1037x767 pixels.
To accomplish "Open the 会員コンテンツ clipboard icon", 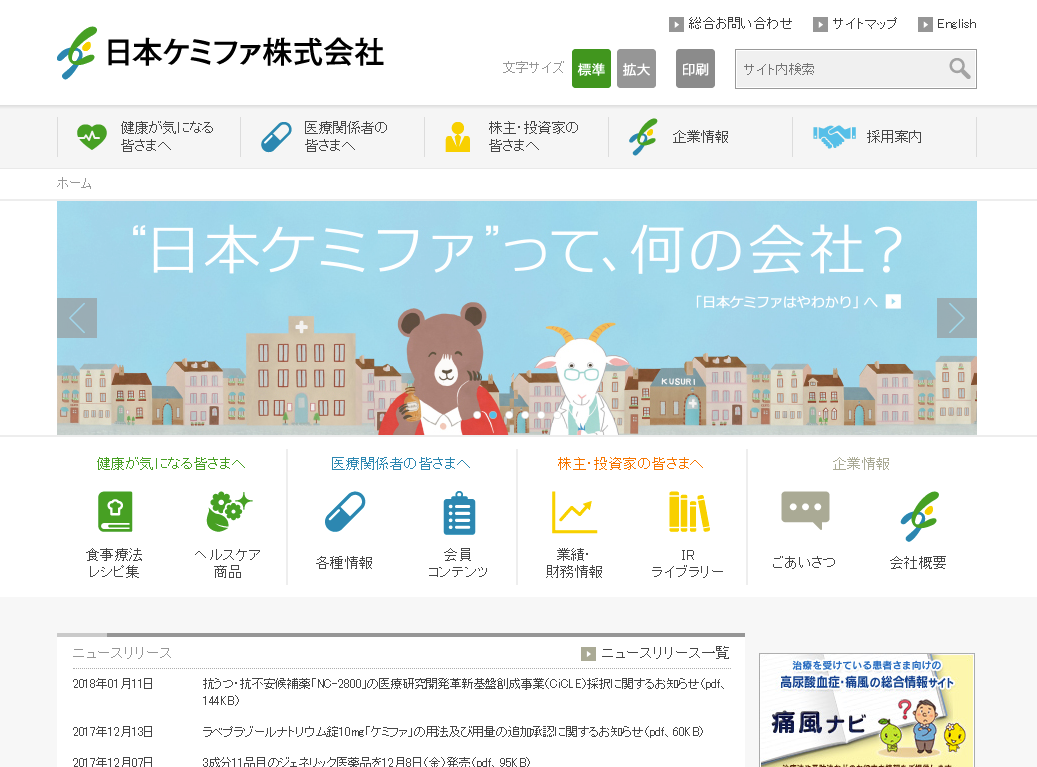I will pos(458,513).
